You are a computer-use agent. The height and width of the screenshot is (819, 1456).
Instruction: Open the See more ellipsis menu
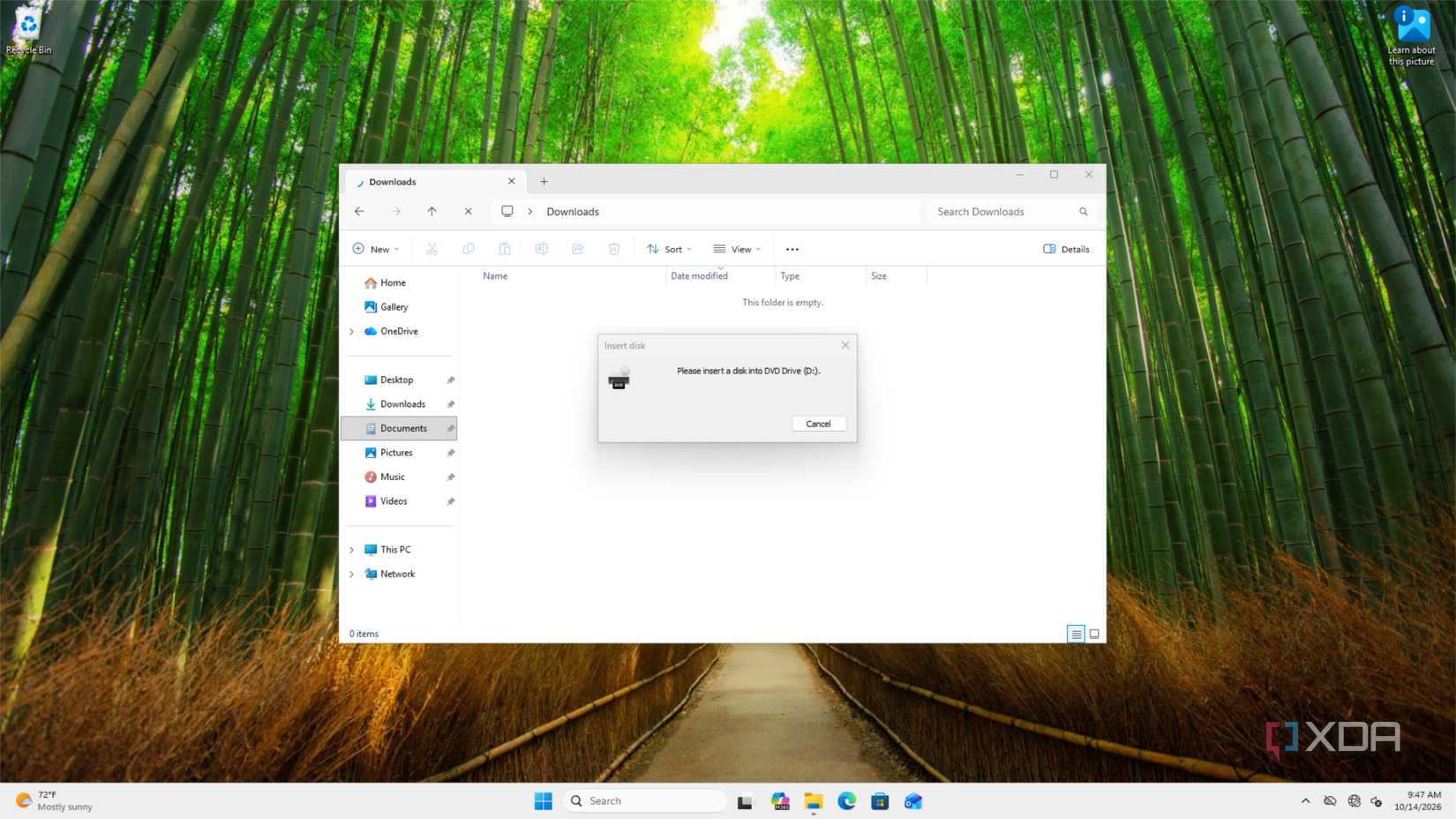pos(792,249)
